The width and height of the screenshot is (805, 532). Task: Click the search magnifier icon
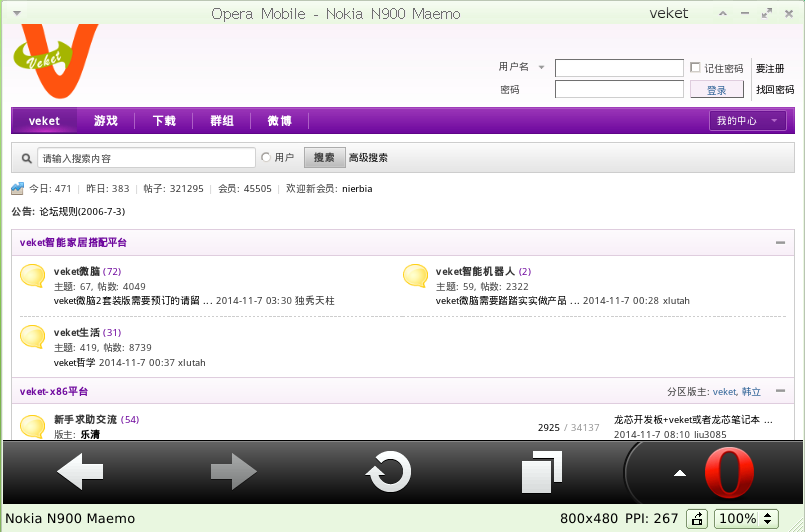[27, 158]
